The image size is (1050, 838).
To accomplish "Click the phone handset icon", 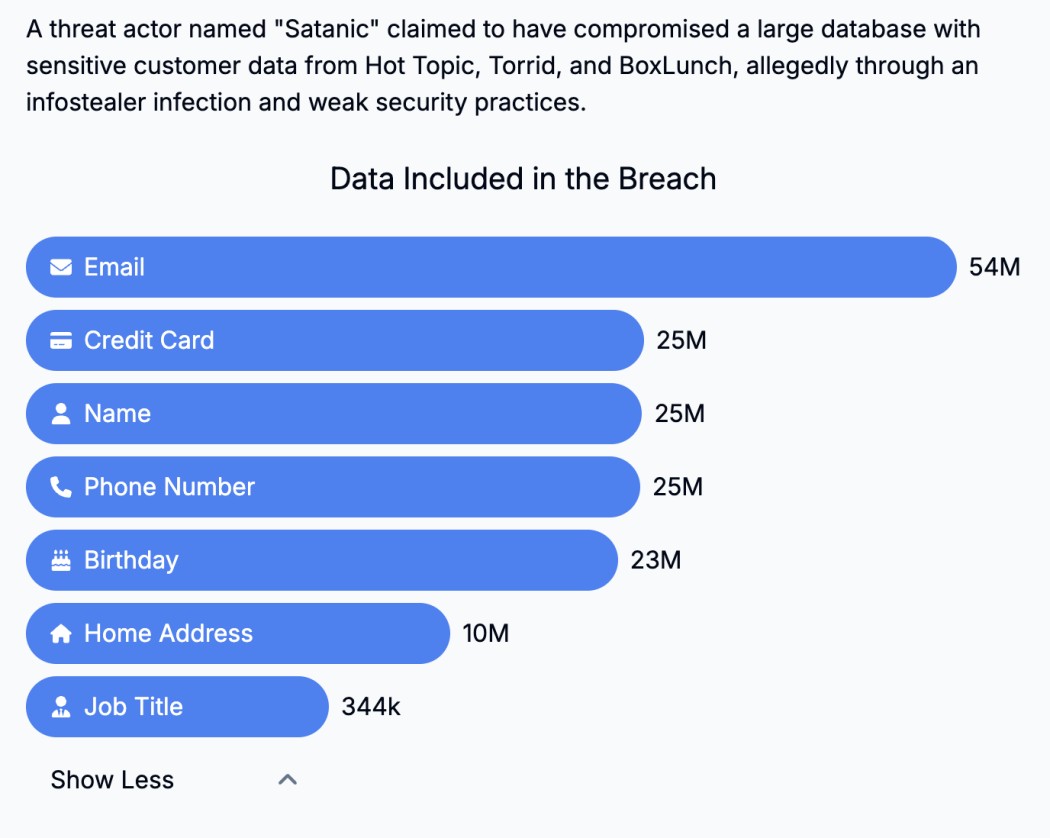I will [61, 487].
